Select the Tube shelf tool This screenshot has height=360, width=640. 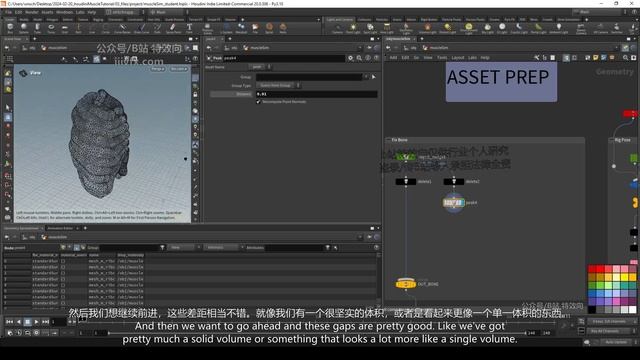[37, 28]
